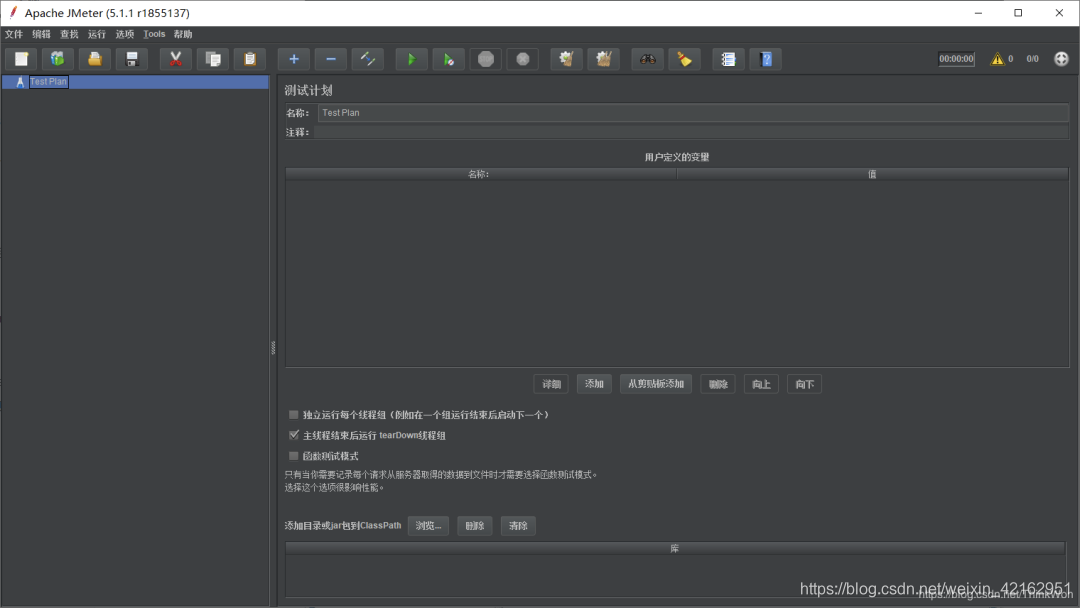Open the search dialog with binoculars icon

click(647, 59)
